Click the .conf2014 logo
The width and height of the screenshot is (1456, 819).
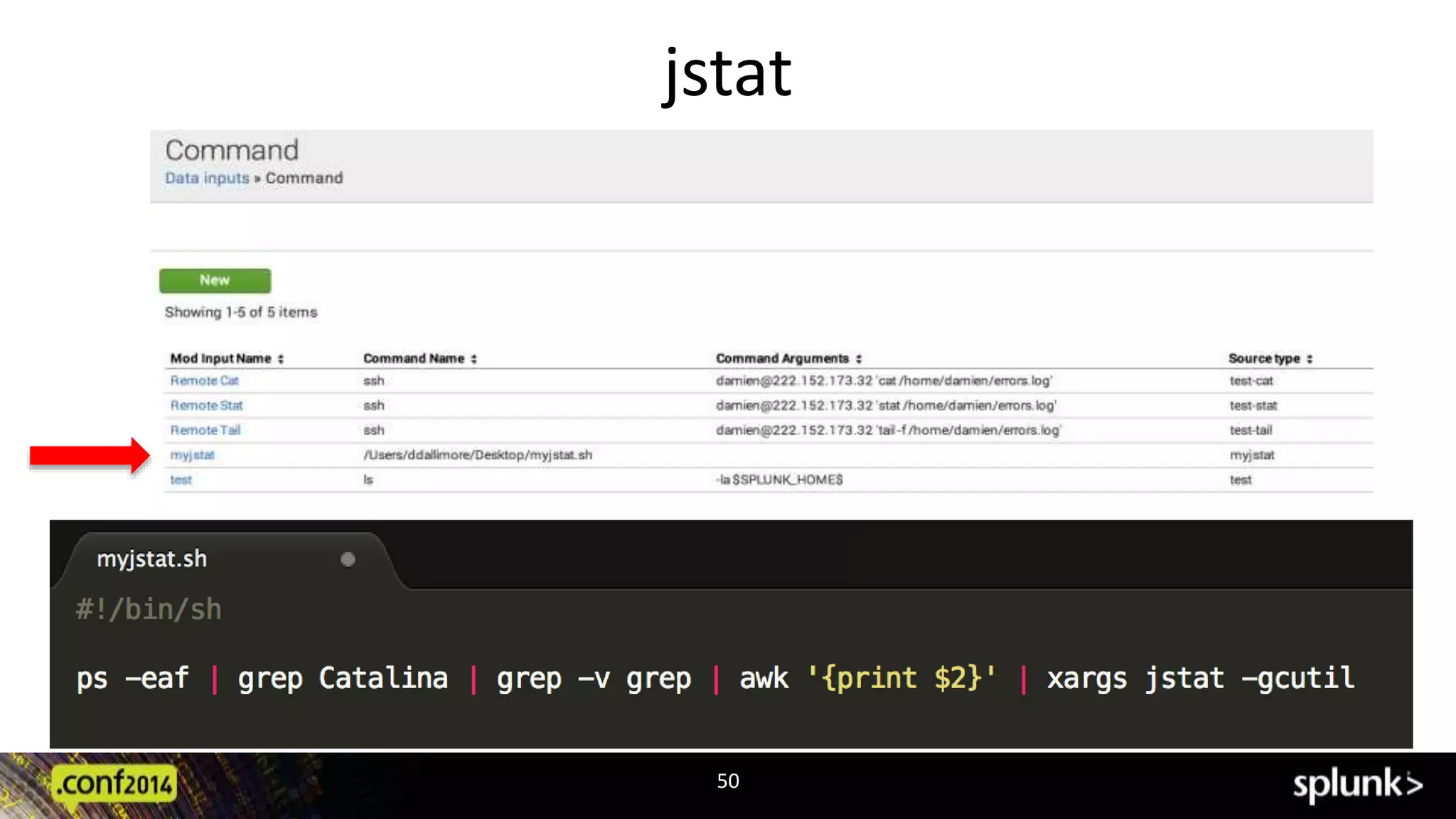point(114,786)
